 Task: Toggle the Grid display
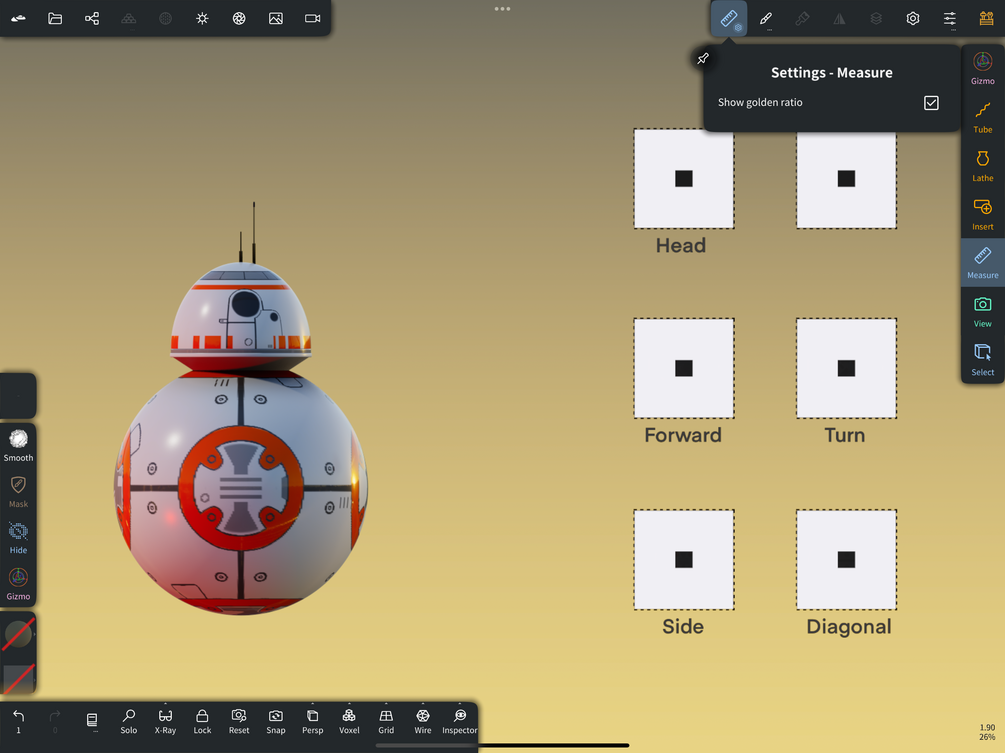(386, 721)
